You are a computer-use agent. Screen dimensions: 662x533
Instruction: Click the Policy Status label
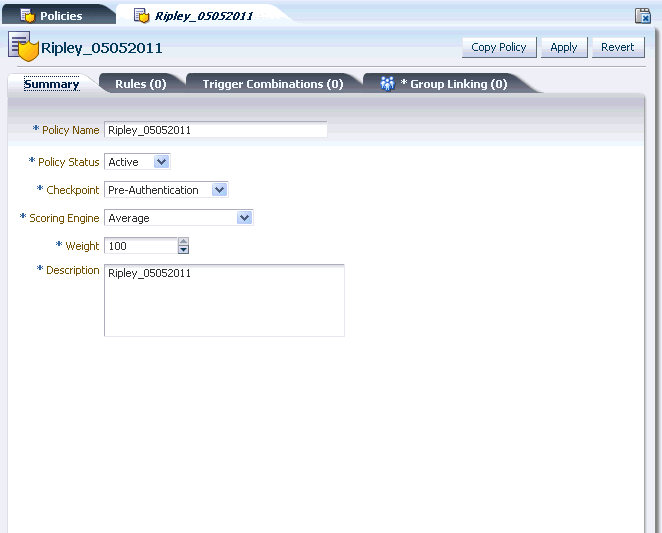tap(68, 162)
